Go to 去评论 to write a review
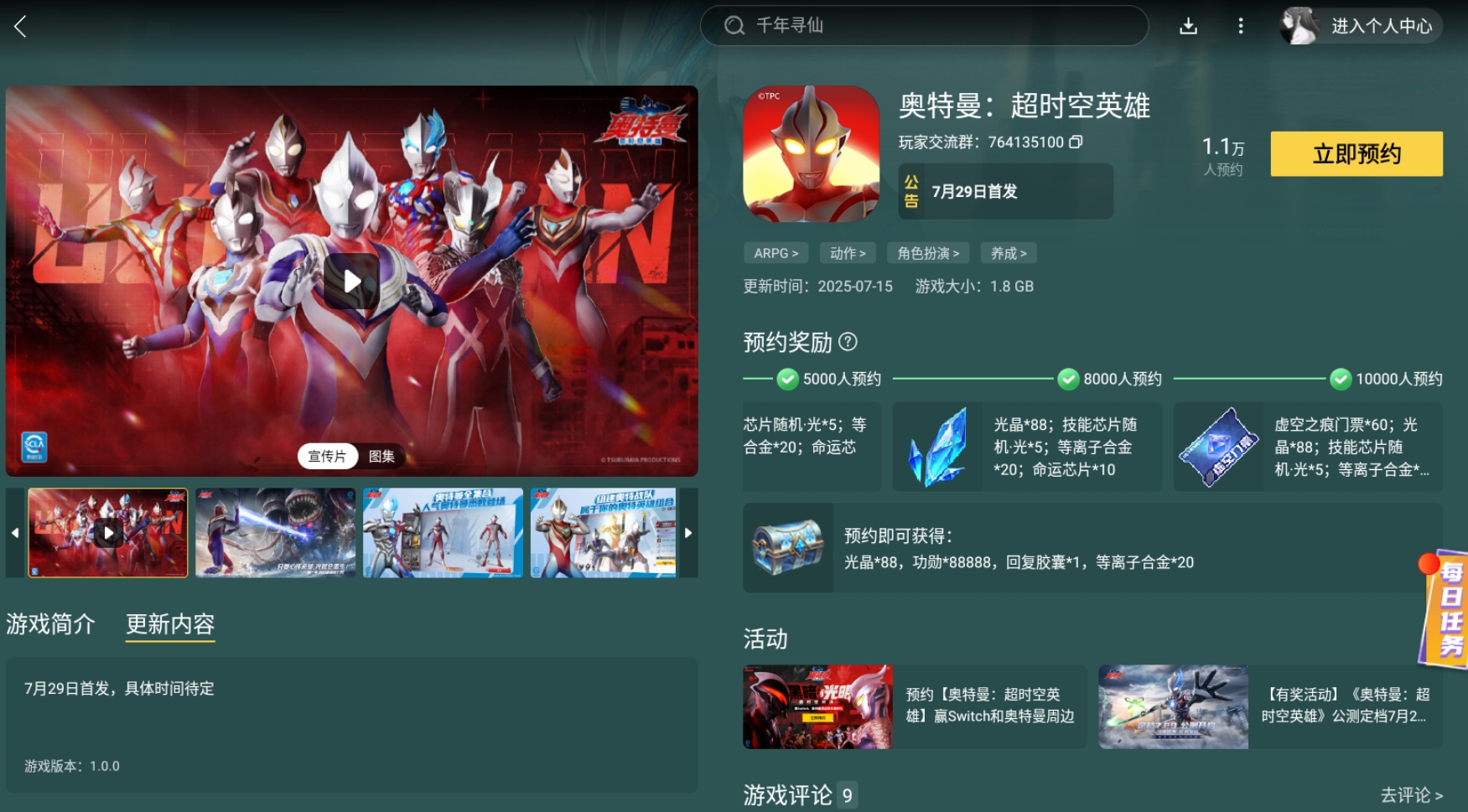 tap(1411, 794)
